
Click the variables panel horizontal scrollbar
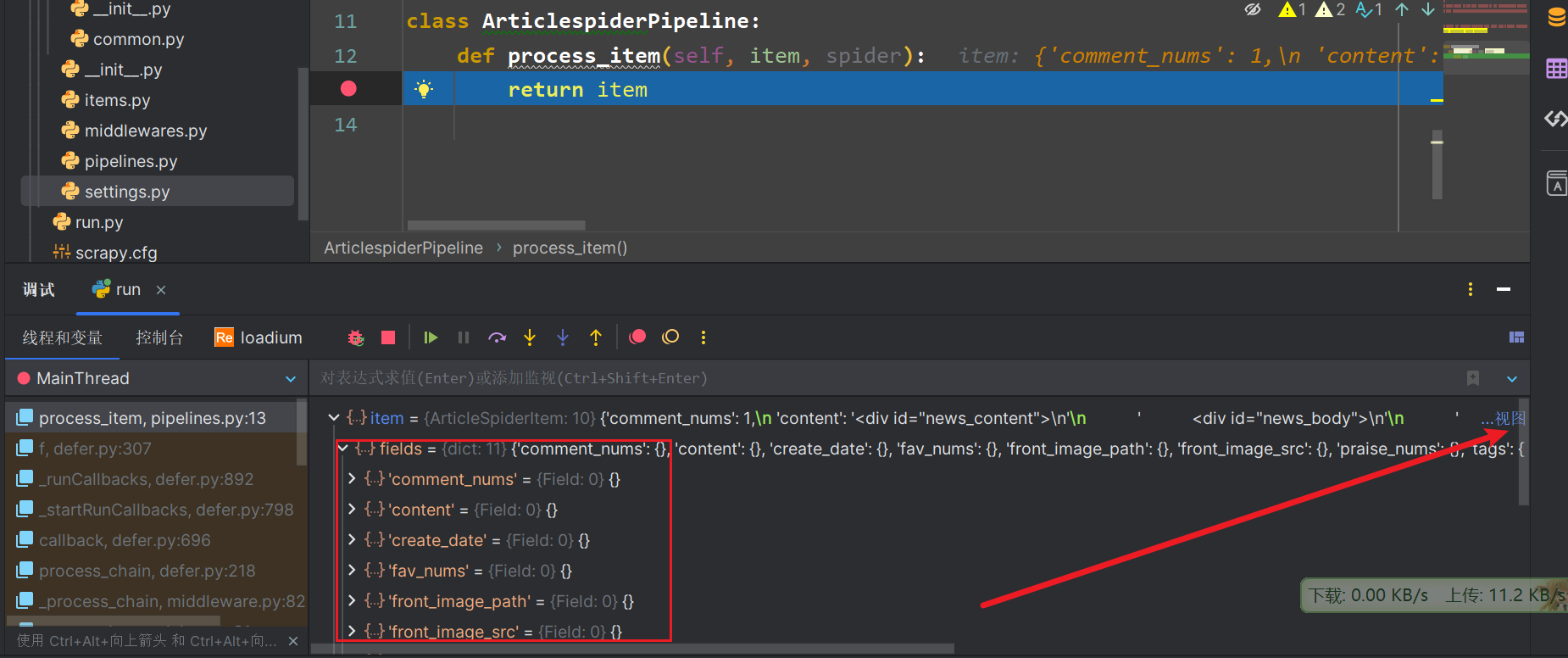pos(632,649)
